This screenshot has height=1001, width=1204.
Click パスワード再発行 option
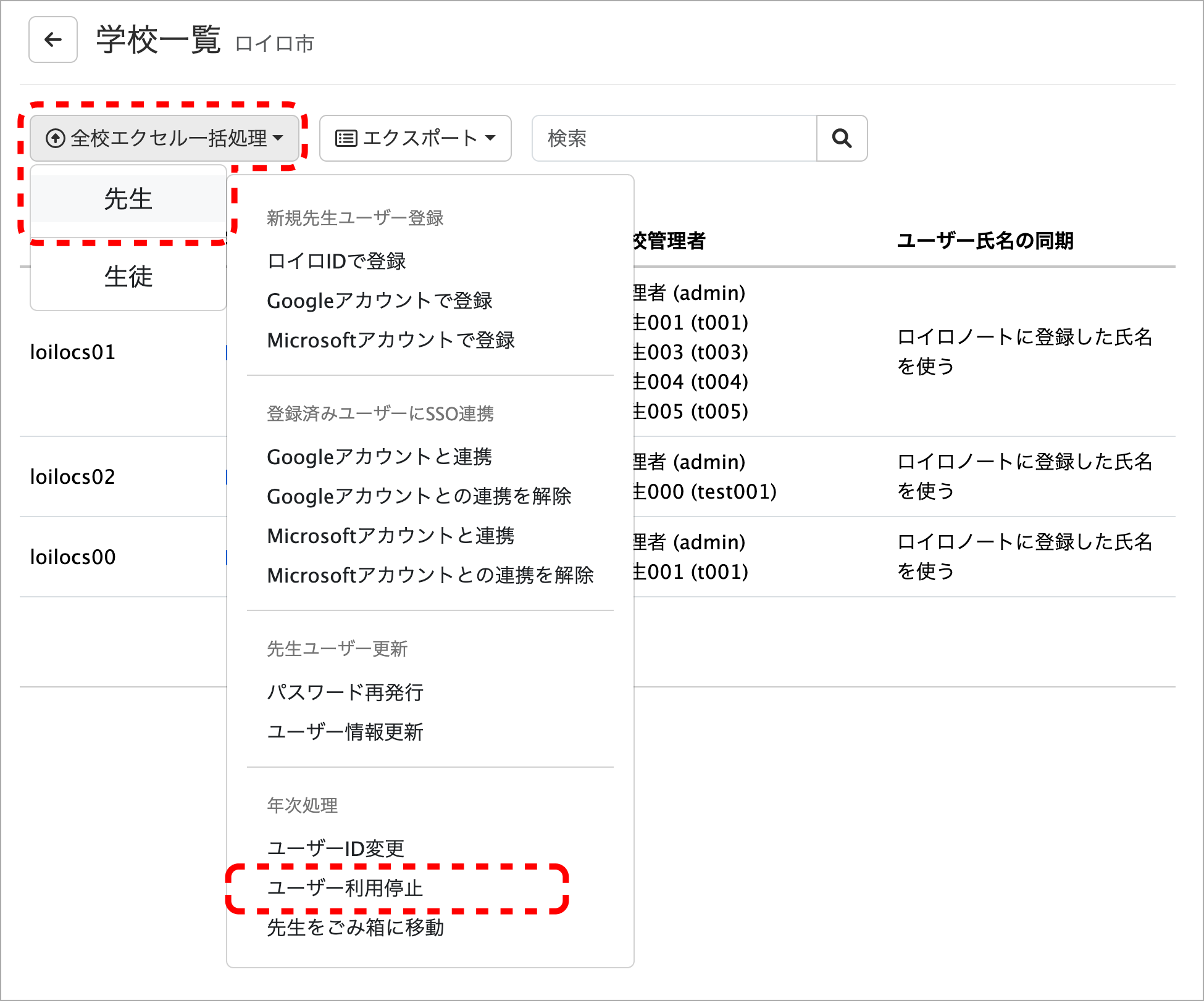(x=345, y=692)
